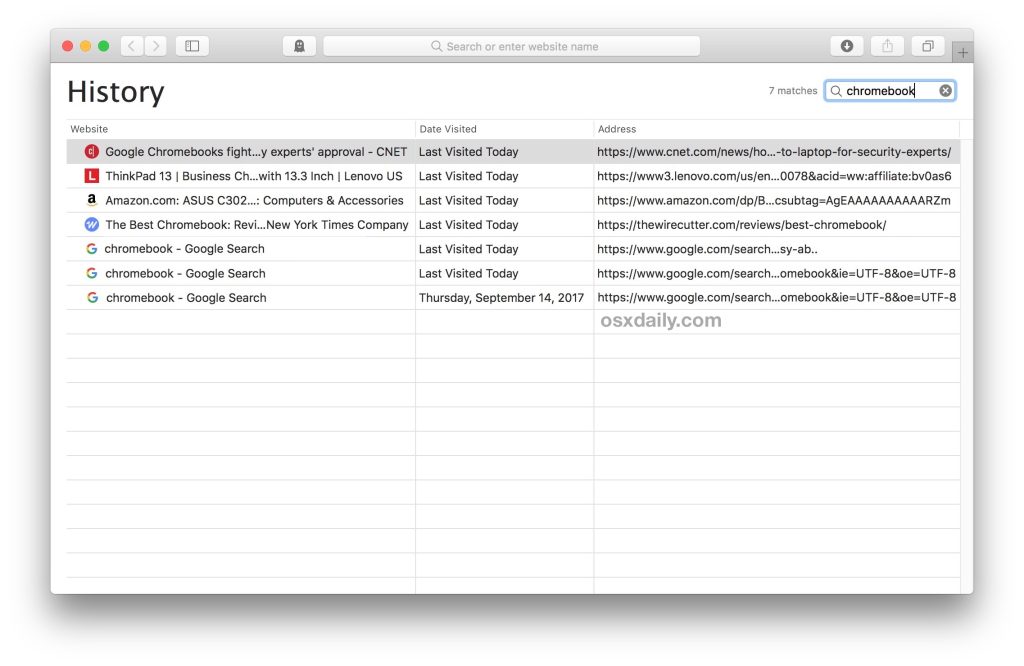This screenshot has width=1024, height=666.
Task: Select Amazon.com ASUS C302 history entry
Action: point(513,200)
